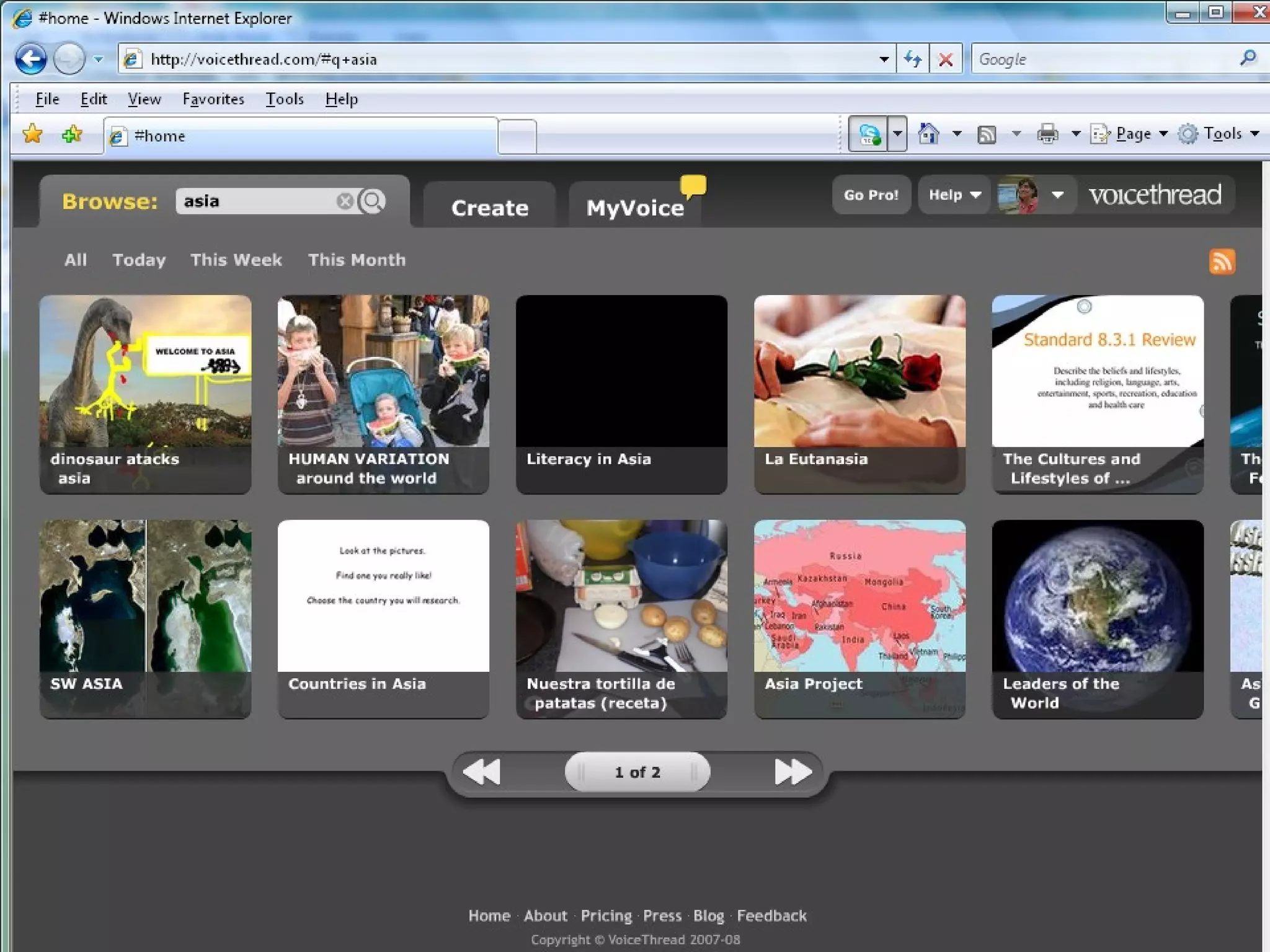This screenshot has width=1270, height=952.
Task: Select the This Week filter
Action: pyautogui.click(x=236, y=260)
